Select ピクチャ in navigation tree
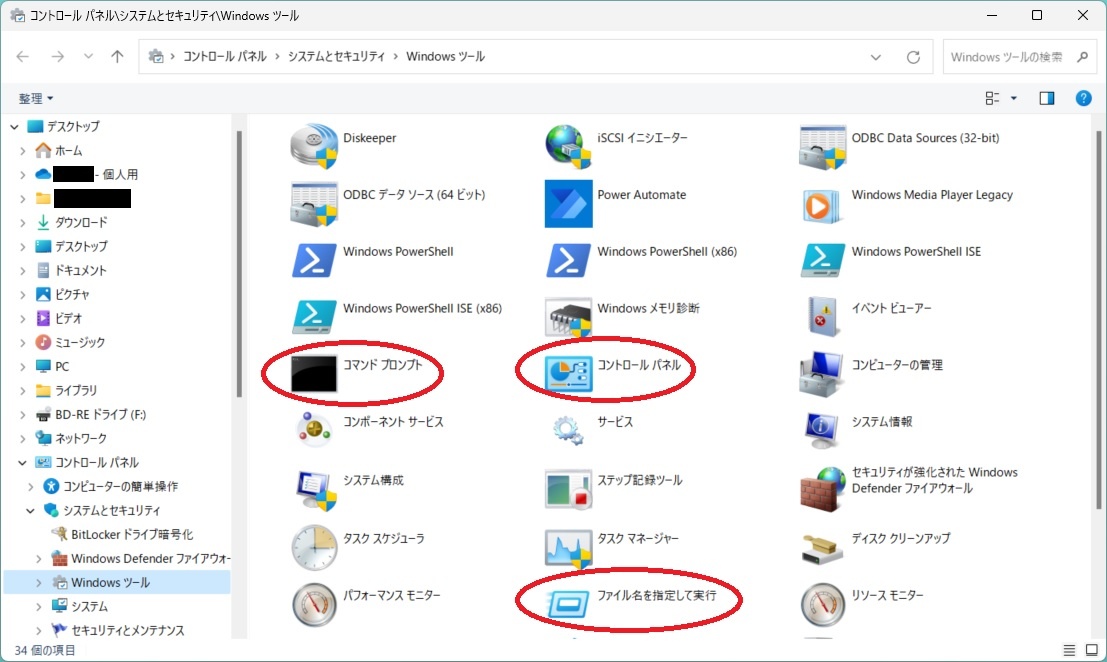 [72, 294]
